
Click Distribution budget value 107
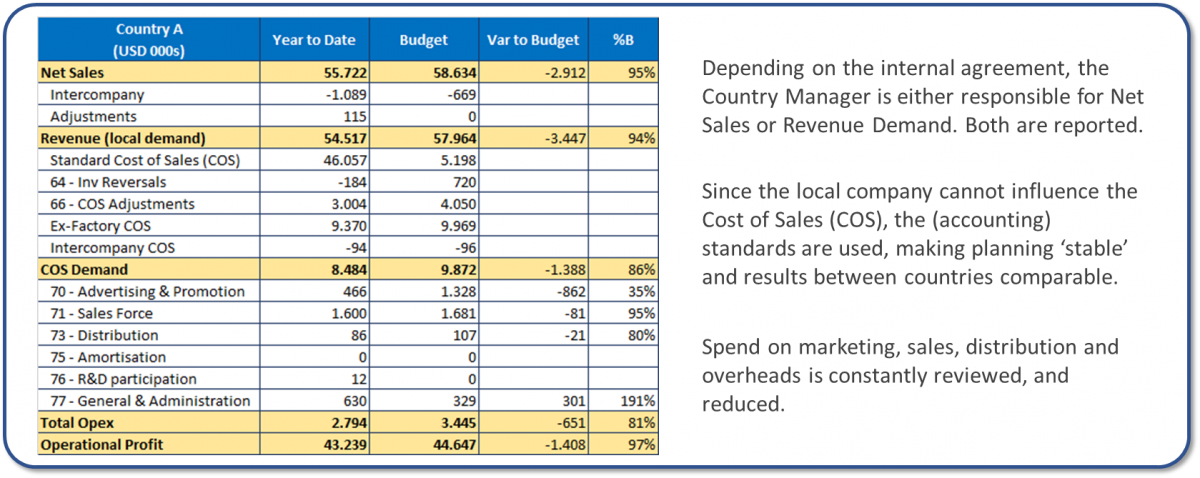coord(464,336)
